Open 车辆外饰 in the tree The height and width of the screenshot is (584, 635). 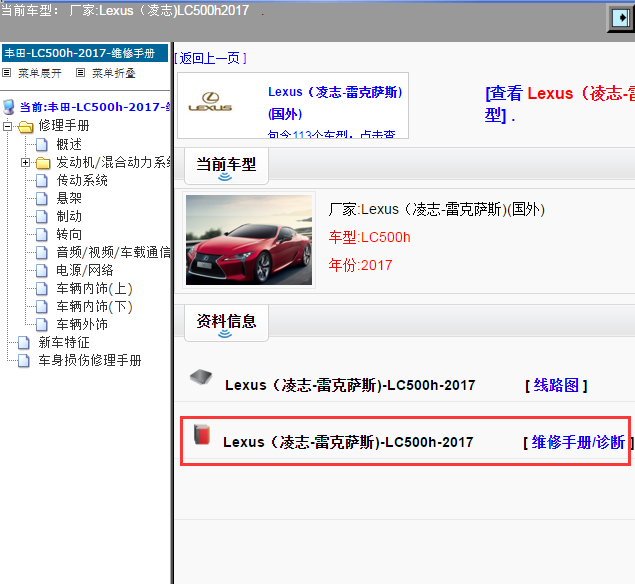(x=82, y=324)
